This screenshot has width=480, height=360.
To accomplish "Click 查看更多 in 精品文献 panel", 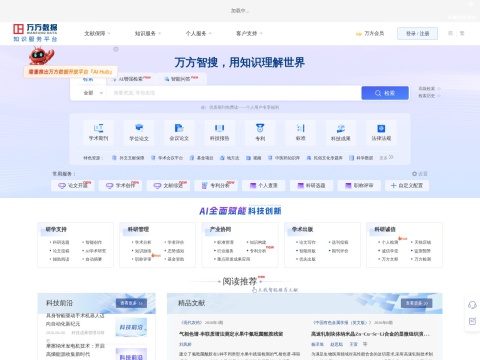I will pyautogui.click(x=417, y=303).
